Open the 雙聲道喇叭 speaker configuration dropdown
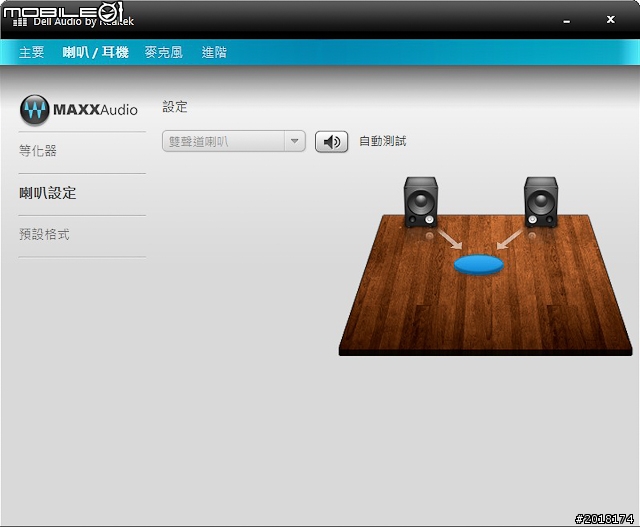The height and width of the screenshot is (527, 640). (233, 141)
